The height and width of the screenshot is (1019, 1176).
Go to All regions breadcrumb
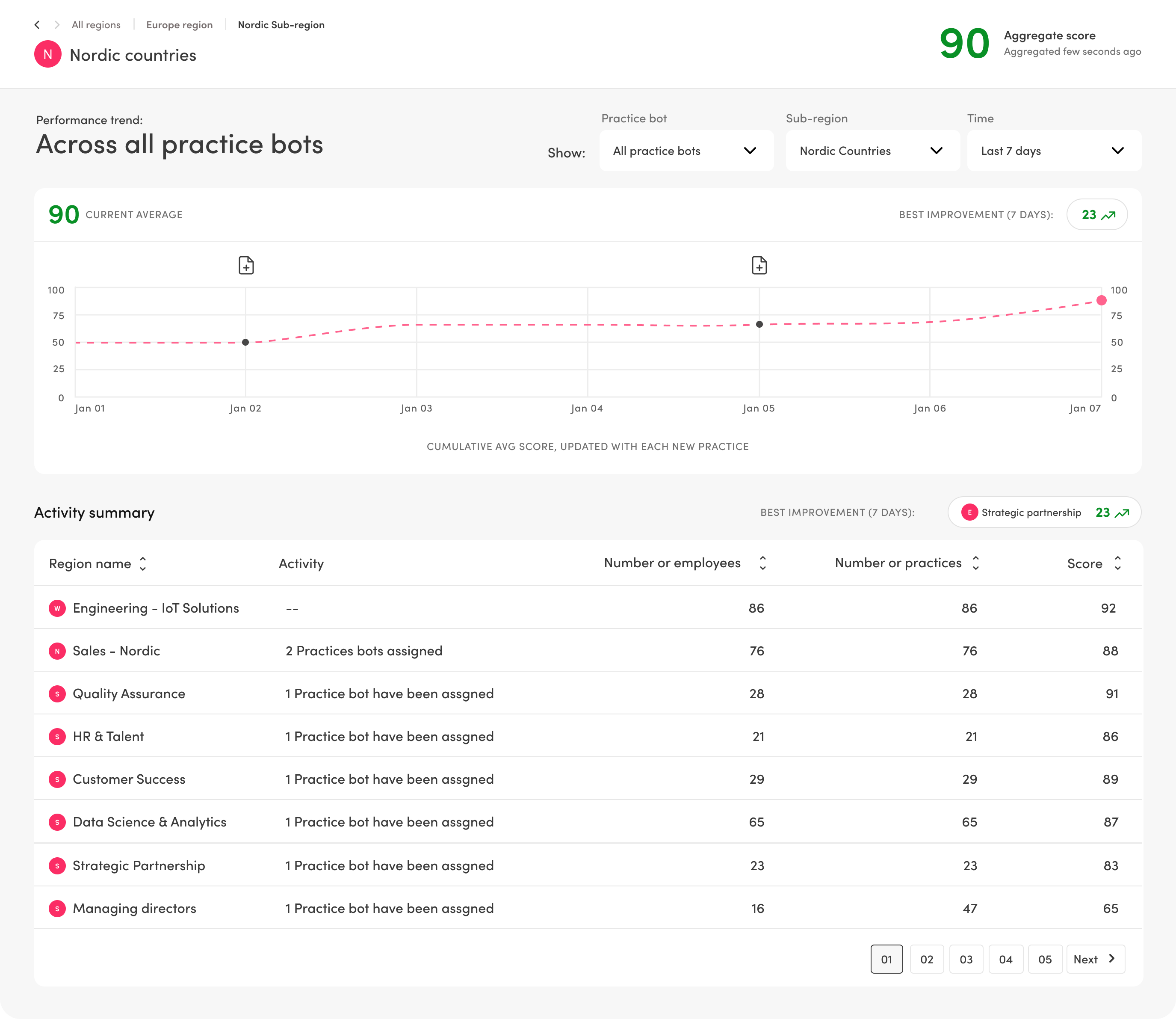96,24
